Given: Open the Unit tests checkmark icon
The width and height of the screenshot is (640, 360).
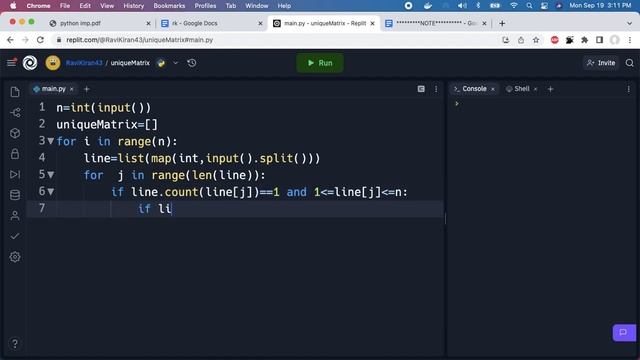Looking at the screenshot, I should point(15,236).
